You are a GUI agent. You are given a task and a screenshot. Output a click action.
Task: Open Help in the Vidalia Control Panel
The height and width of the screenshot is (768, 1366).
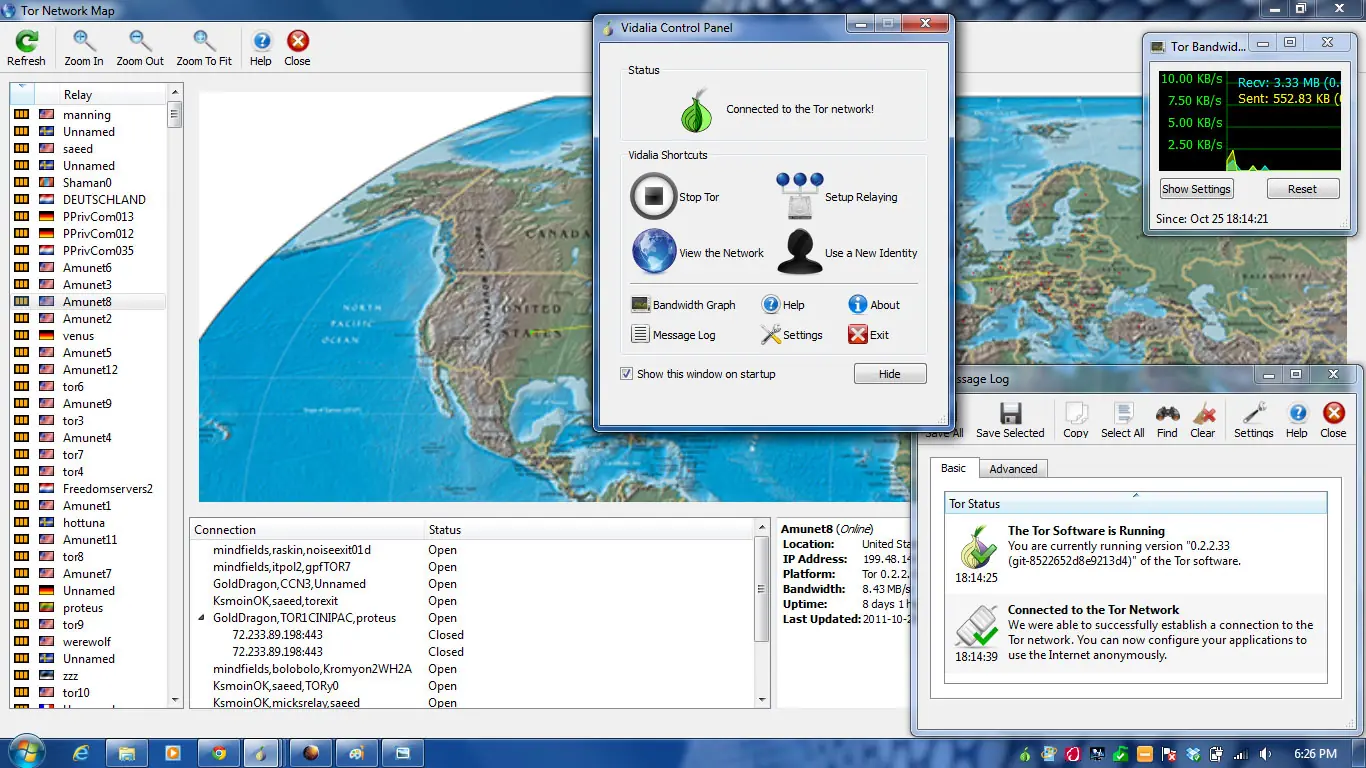click(783, 305)
